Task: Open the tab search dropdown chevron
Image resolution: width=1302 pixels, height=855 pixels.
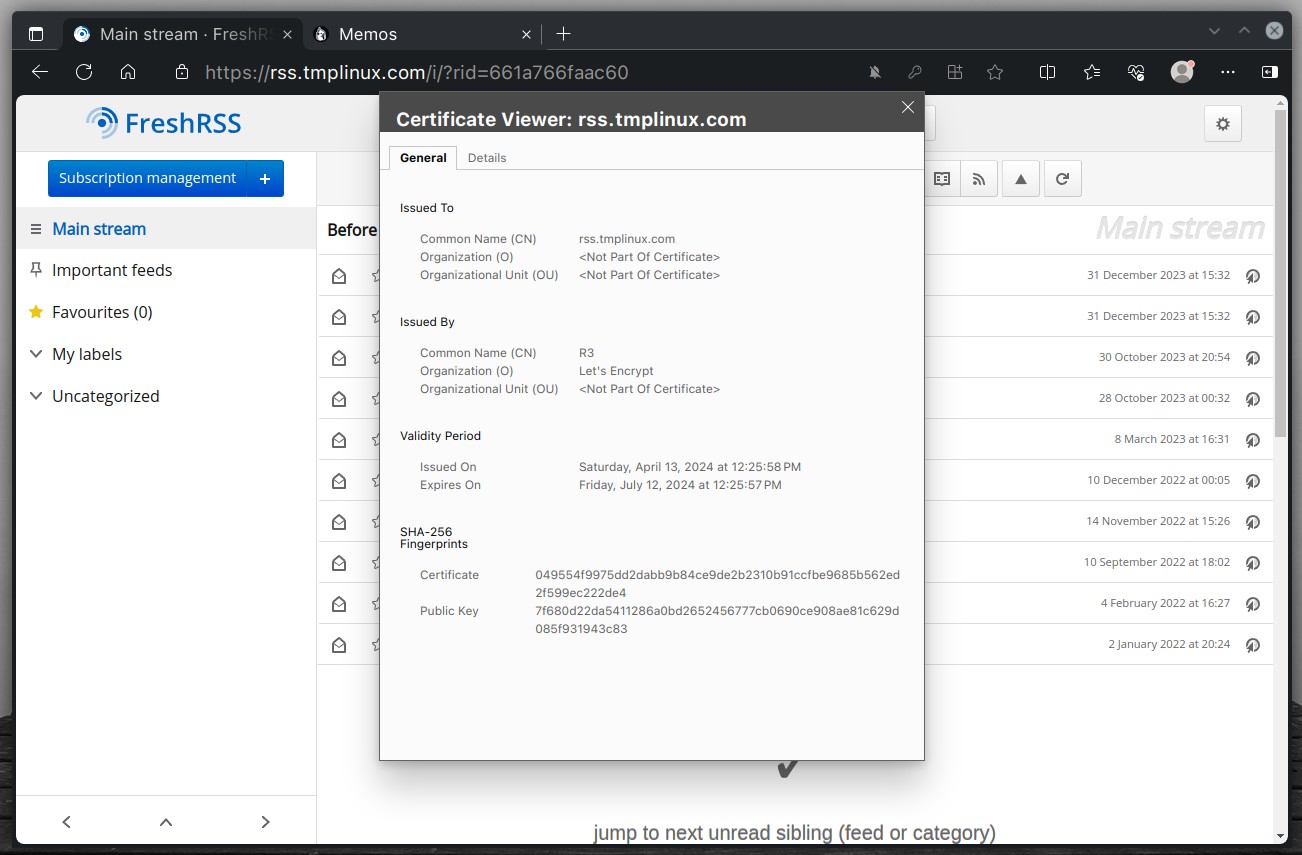Action: point(1214,31)
